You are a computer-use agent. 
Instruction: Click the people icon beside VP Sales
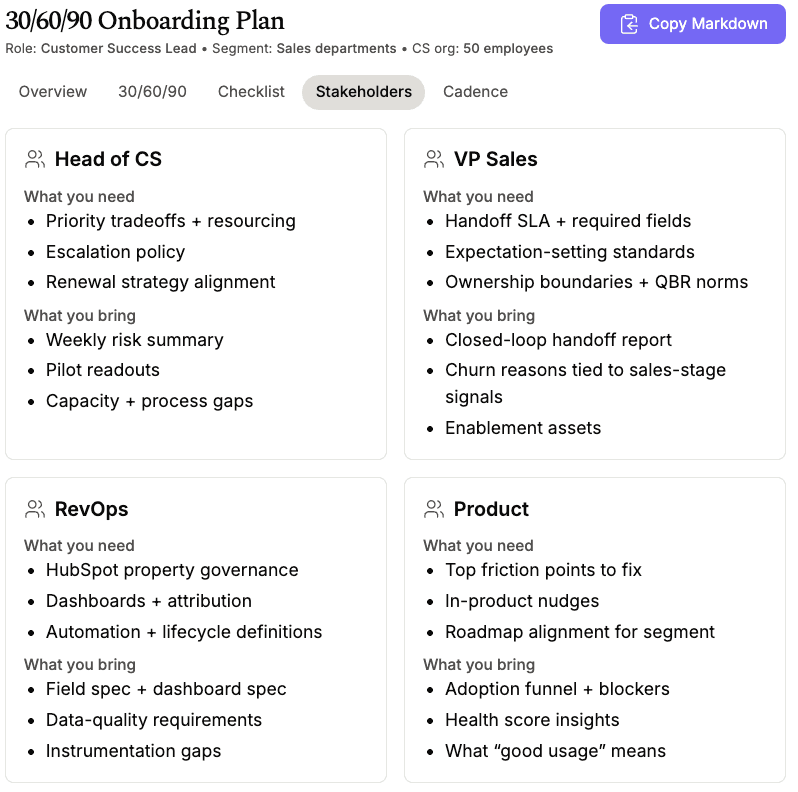(x=434, y=159)
